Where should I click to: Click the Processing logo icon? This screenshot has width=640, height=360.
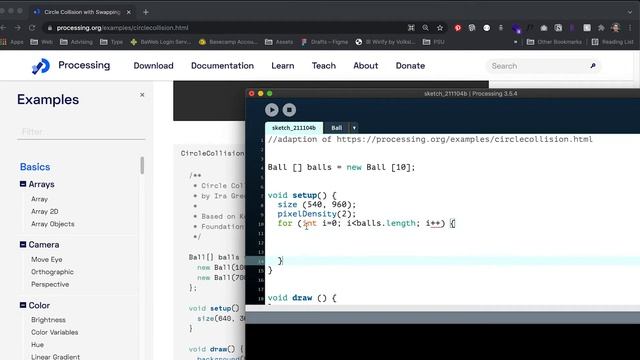tap(41, 66)
